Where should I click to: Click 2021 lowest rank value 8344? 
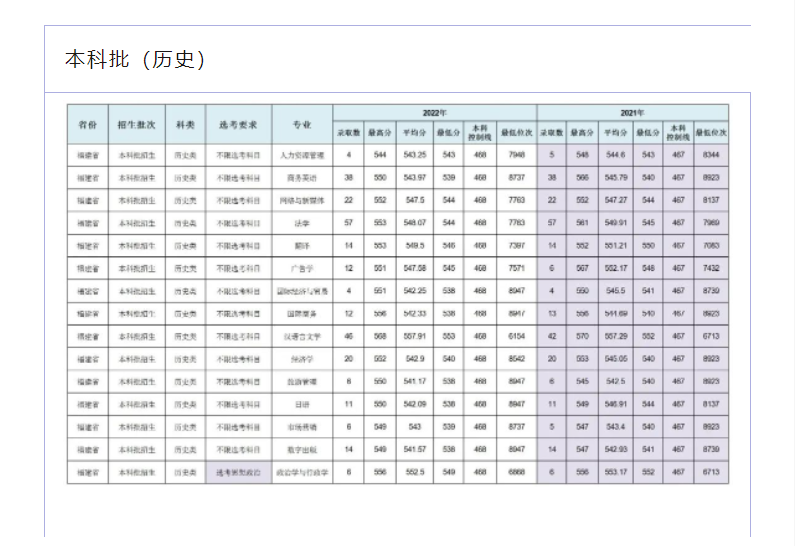pos(711,155)
